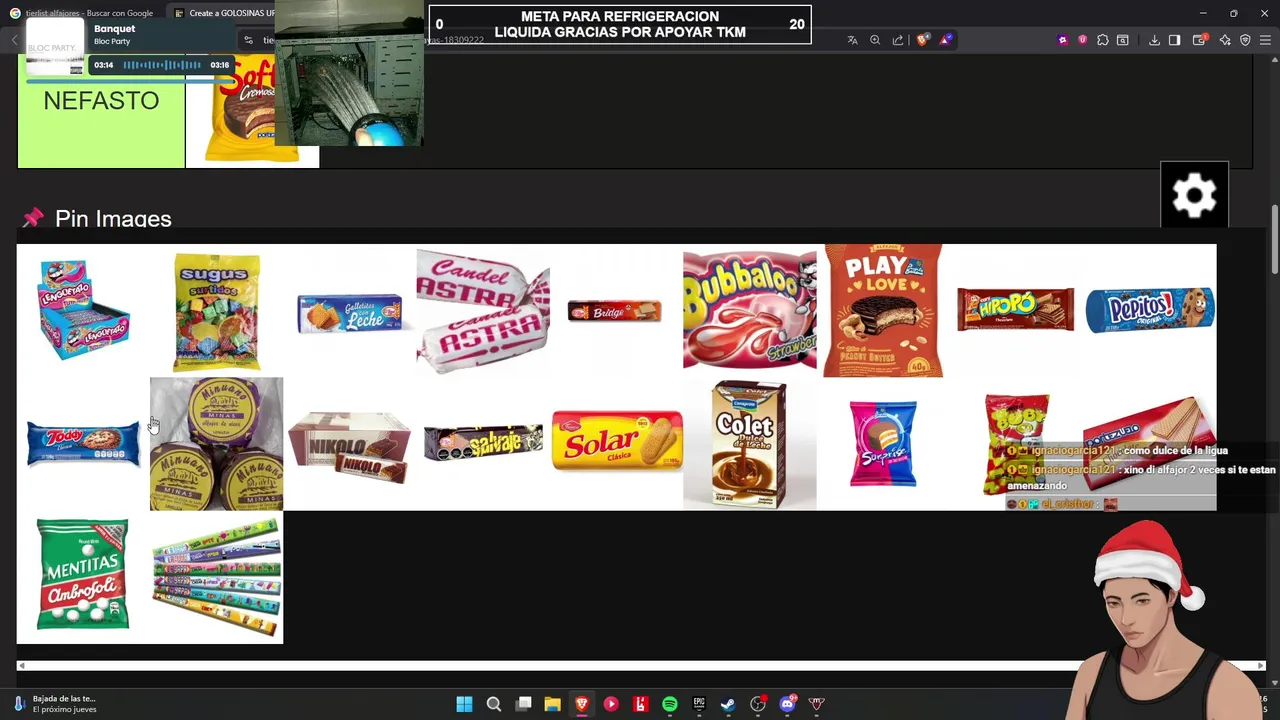
Task: Open OBS Studio from taskbar
Action: 758,704
